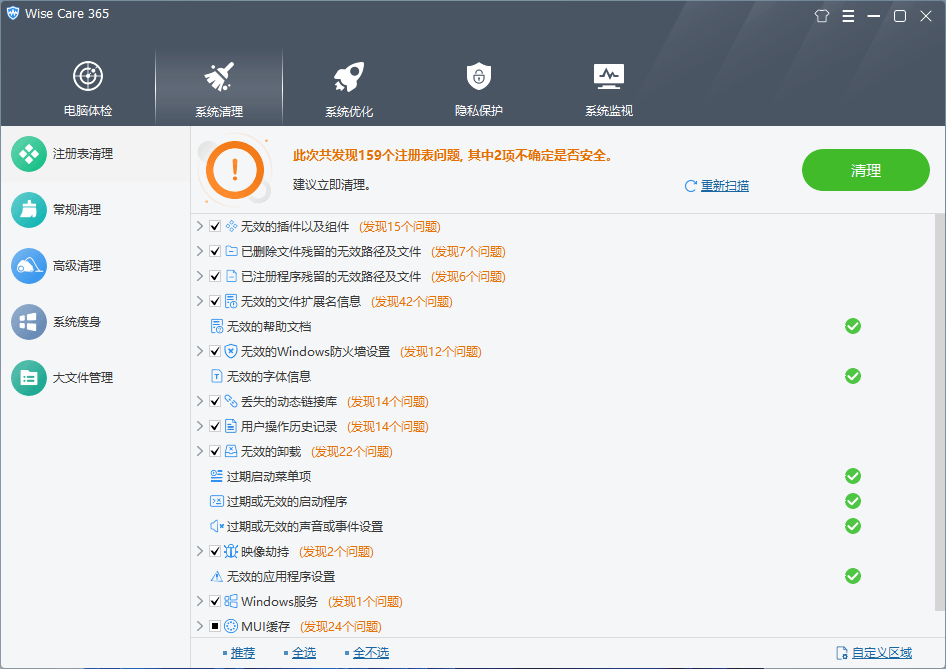Select the 常规清理 (Common Cleaner) sidebar icon

click(30, 210)
